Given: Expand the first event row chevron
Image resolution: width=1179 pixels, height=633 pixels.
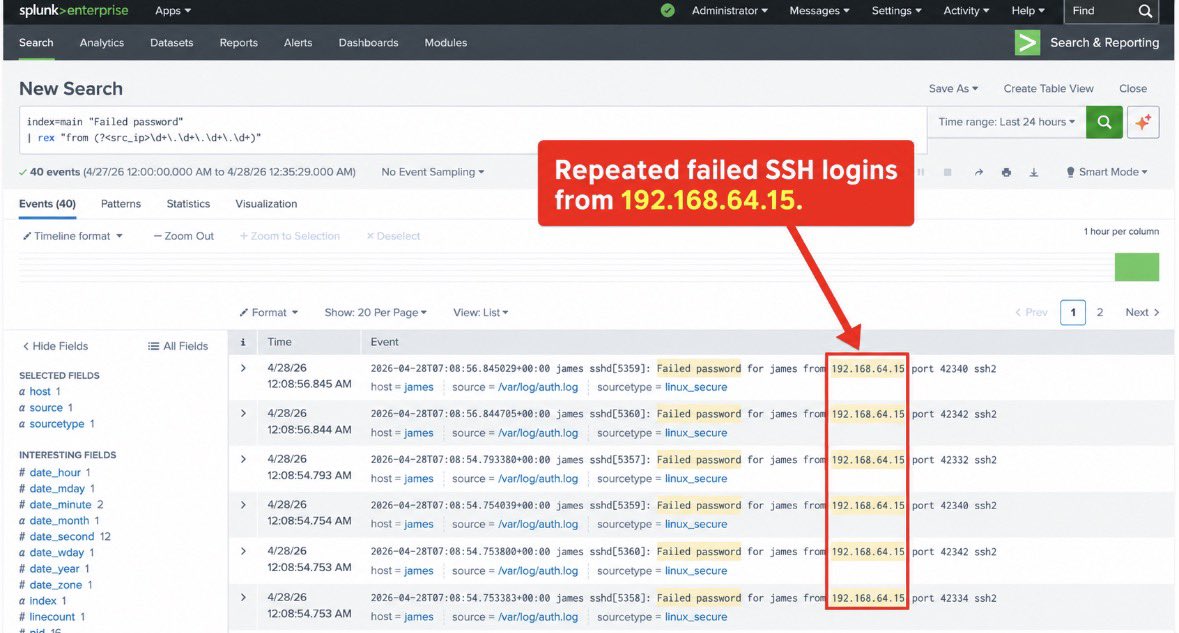Looking at the screenshot, I should click(243, 368).
